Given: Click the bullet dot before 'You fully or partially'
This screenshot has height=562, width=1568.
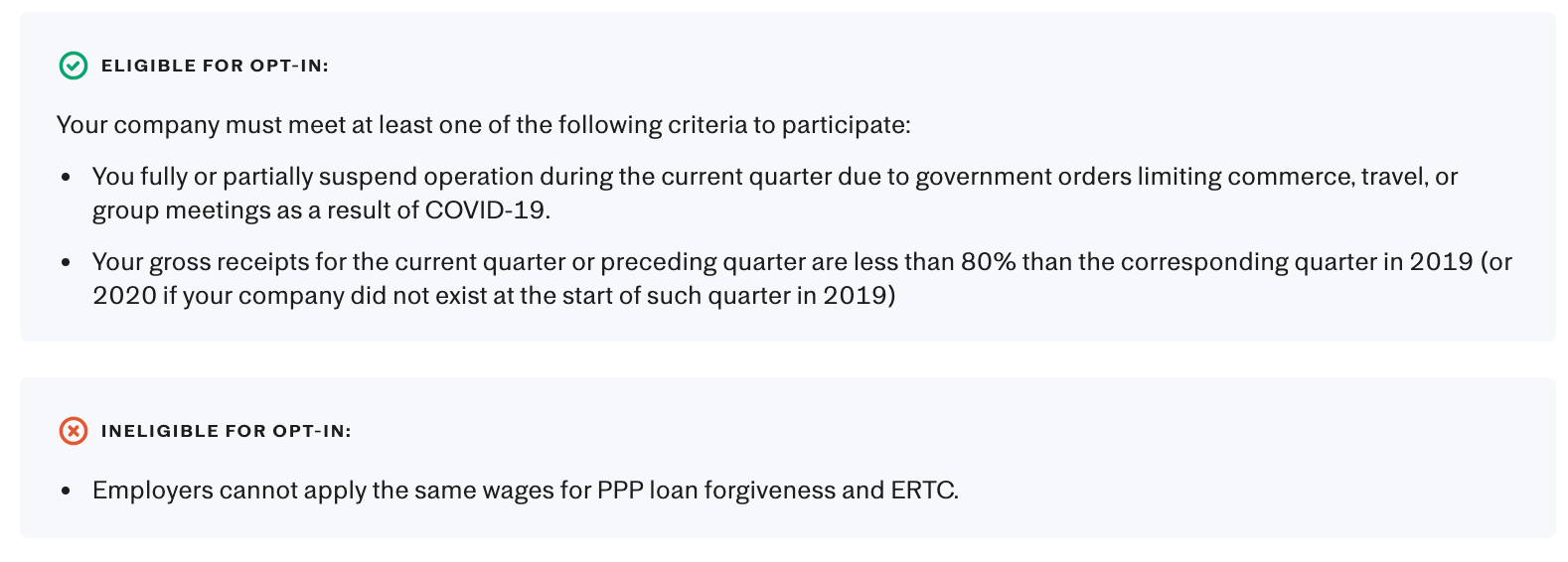Looking at the screenshot, I should click(66, 178).
